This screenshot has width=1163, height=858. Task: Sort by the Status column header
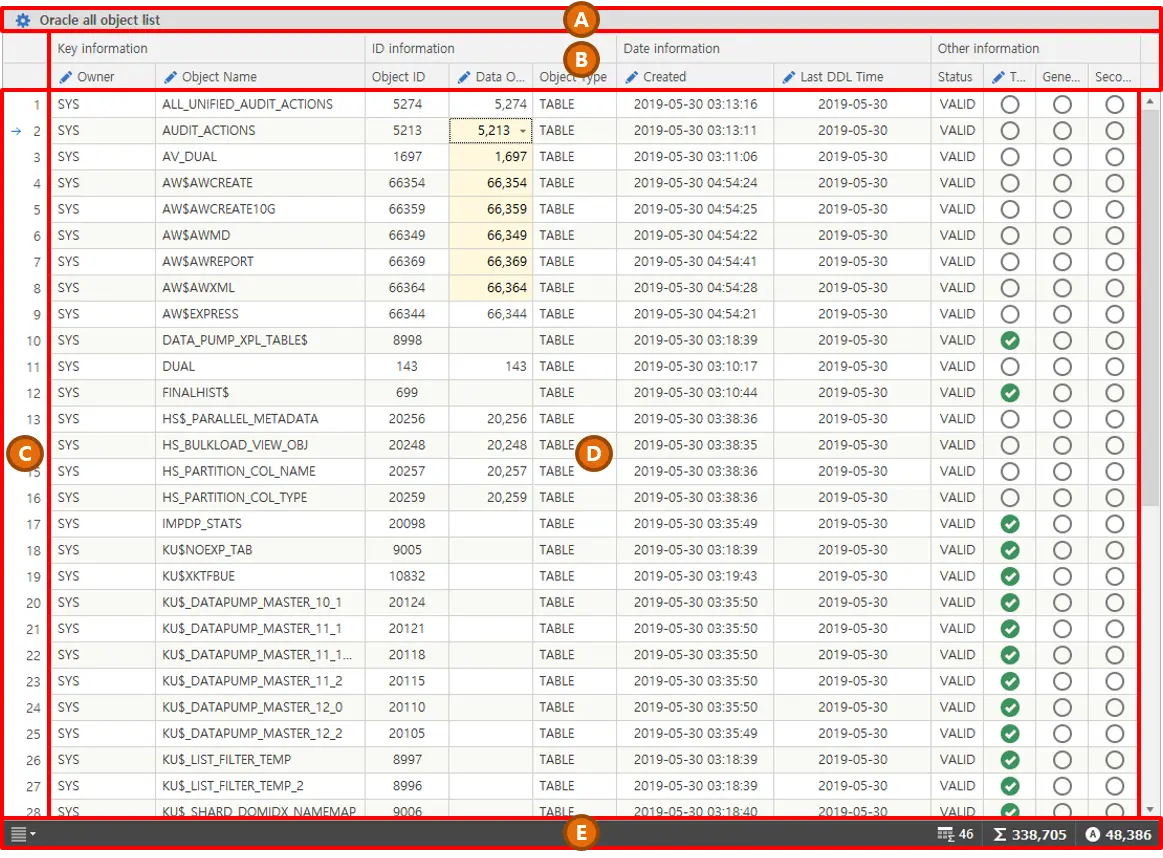click(956, 76)
